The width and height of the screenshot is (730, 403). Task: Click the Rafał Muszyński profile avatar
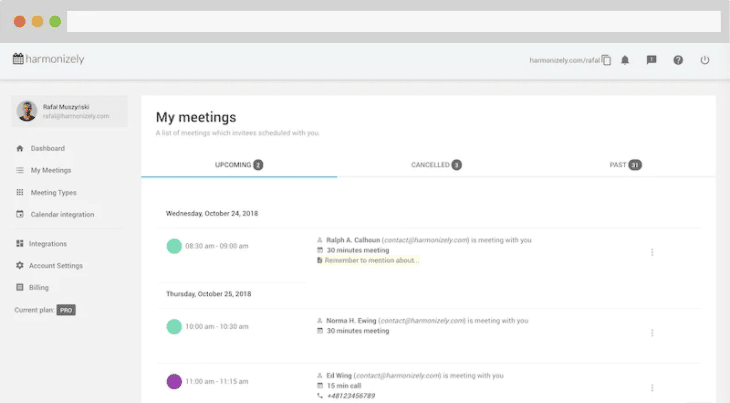click(x=27, y=111)
